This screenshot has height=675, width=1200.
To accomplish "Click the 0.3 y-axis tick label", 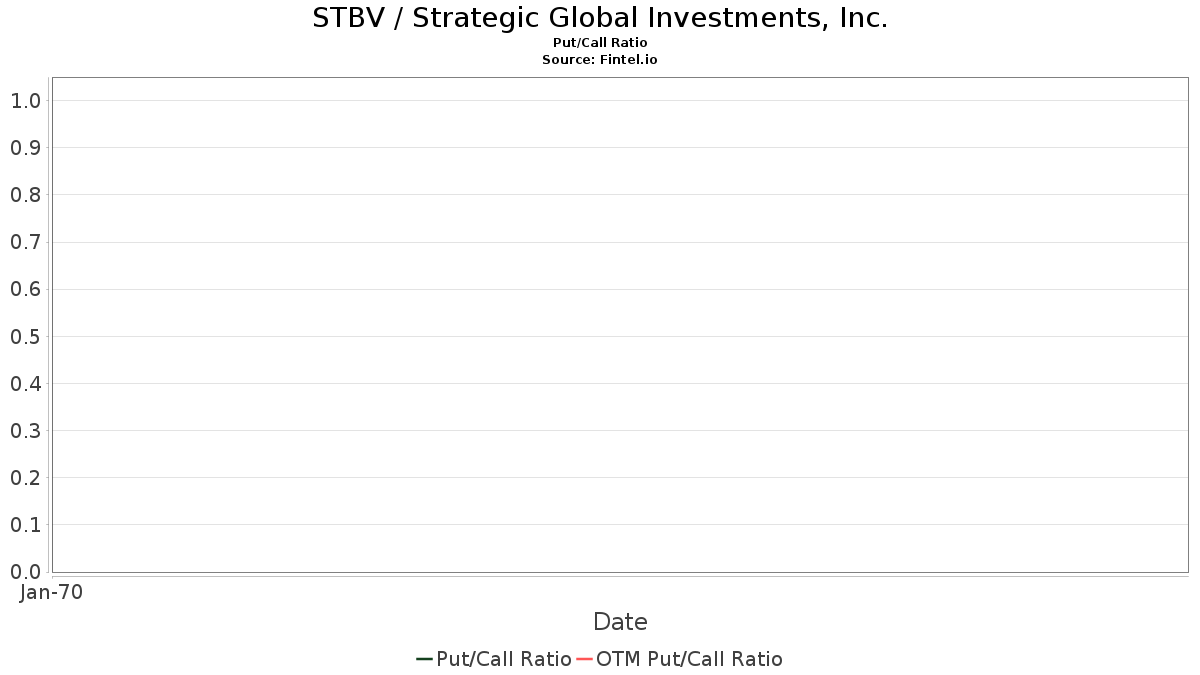I will click(25, 431).
